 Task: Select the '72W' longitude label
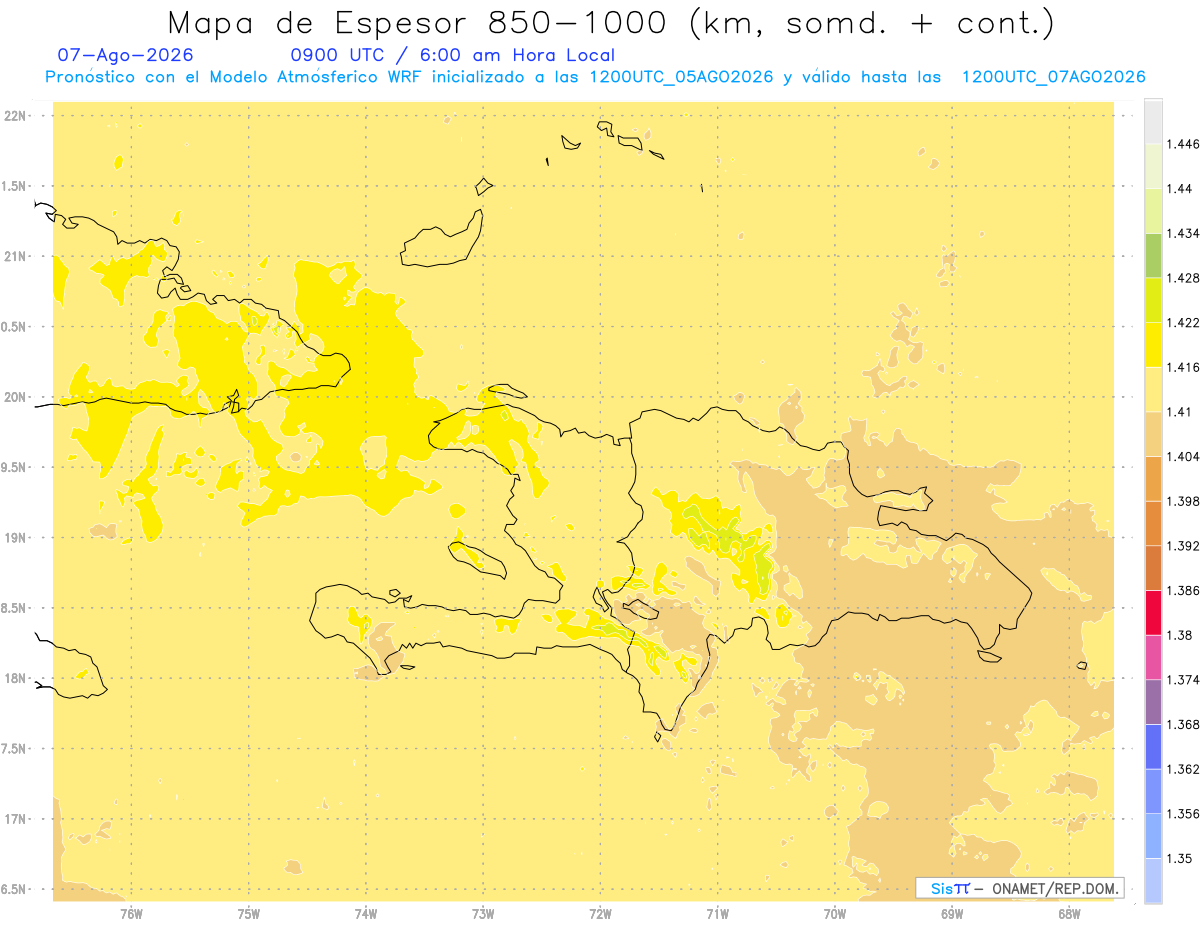[x=601, y=914]
